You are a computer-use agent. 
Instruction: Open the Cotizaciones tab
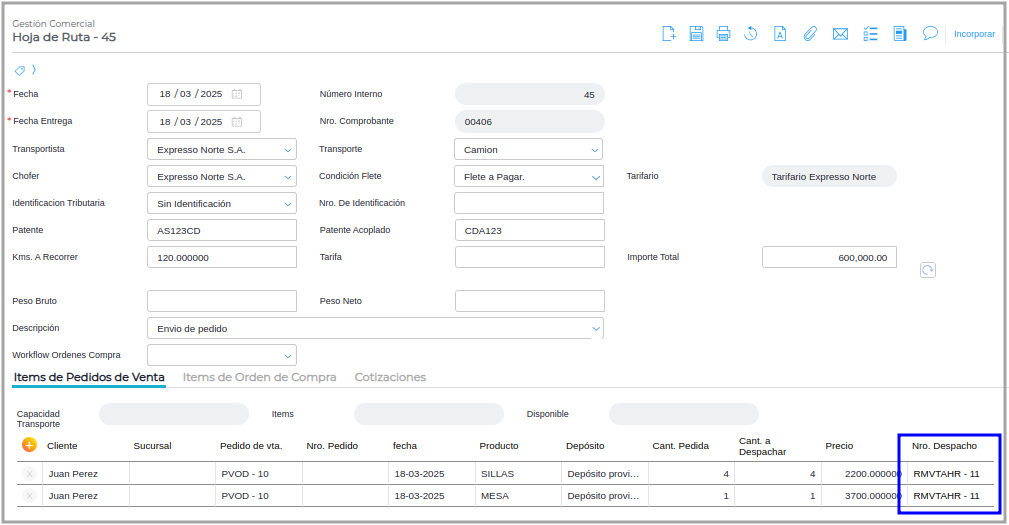(x=390, y=378)
